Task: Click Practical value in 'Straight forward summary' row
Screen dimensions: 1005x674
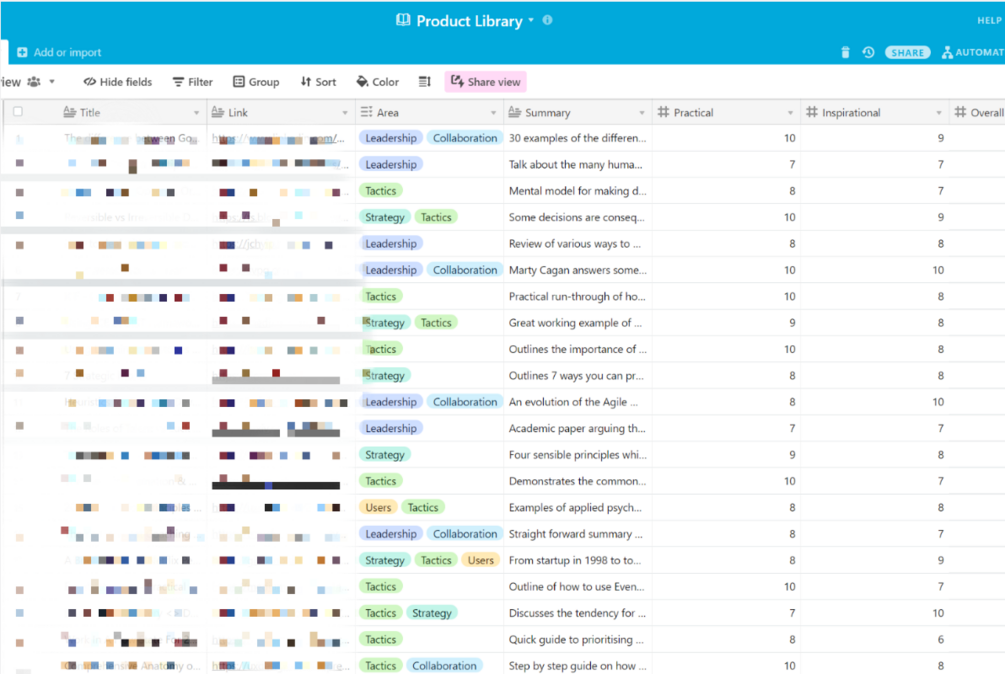Action: [792, 534]
